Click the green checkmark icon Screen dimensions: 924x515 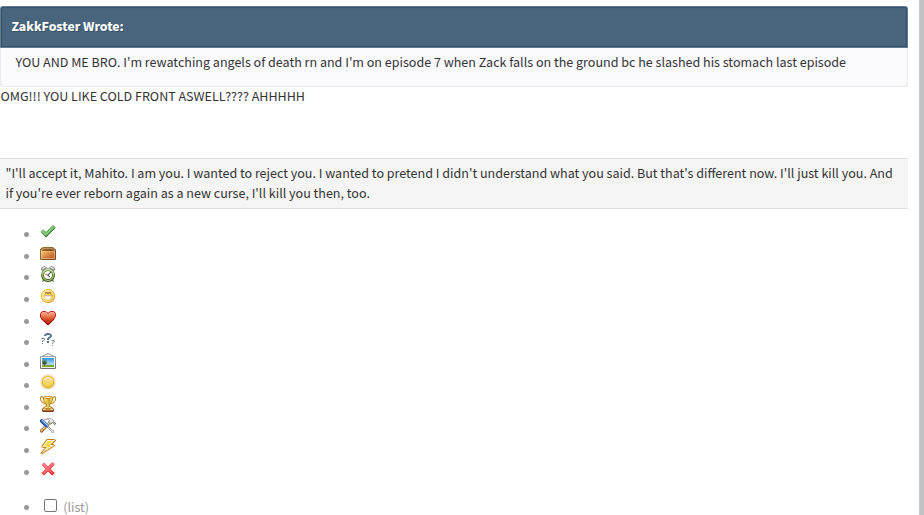48,232
